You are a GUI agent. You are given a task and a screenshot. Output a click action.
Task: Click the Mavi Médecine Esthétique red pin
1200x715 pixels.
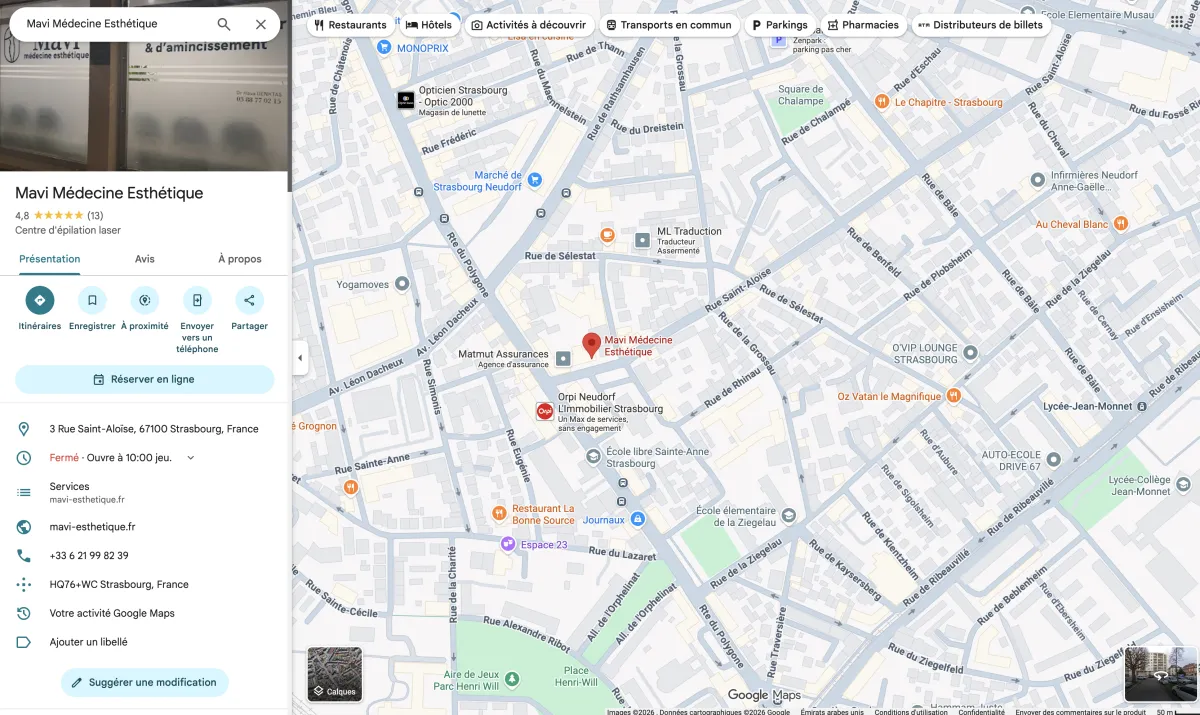591,344
